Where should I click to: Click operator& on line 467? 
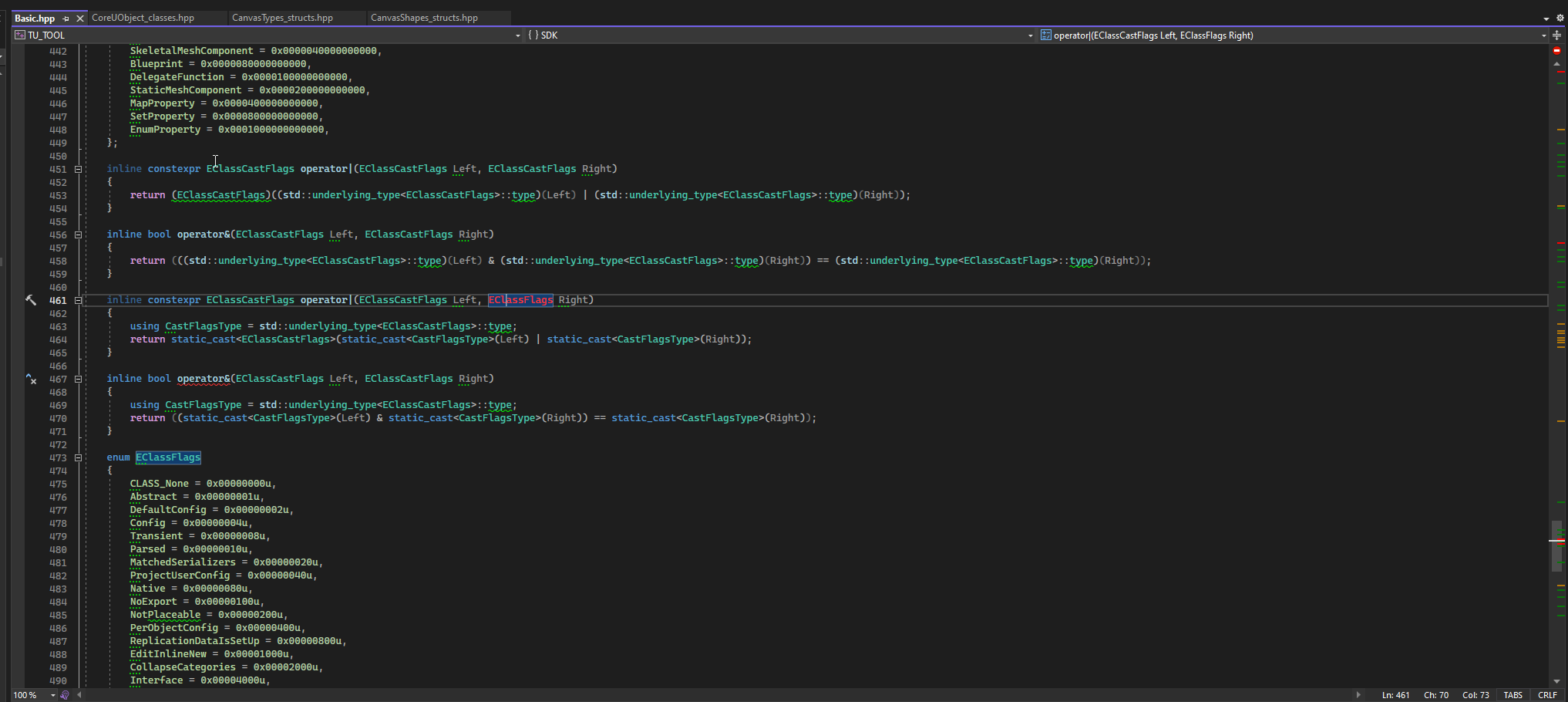coord(203,379)
